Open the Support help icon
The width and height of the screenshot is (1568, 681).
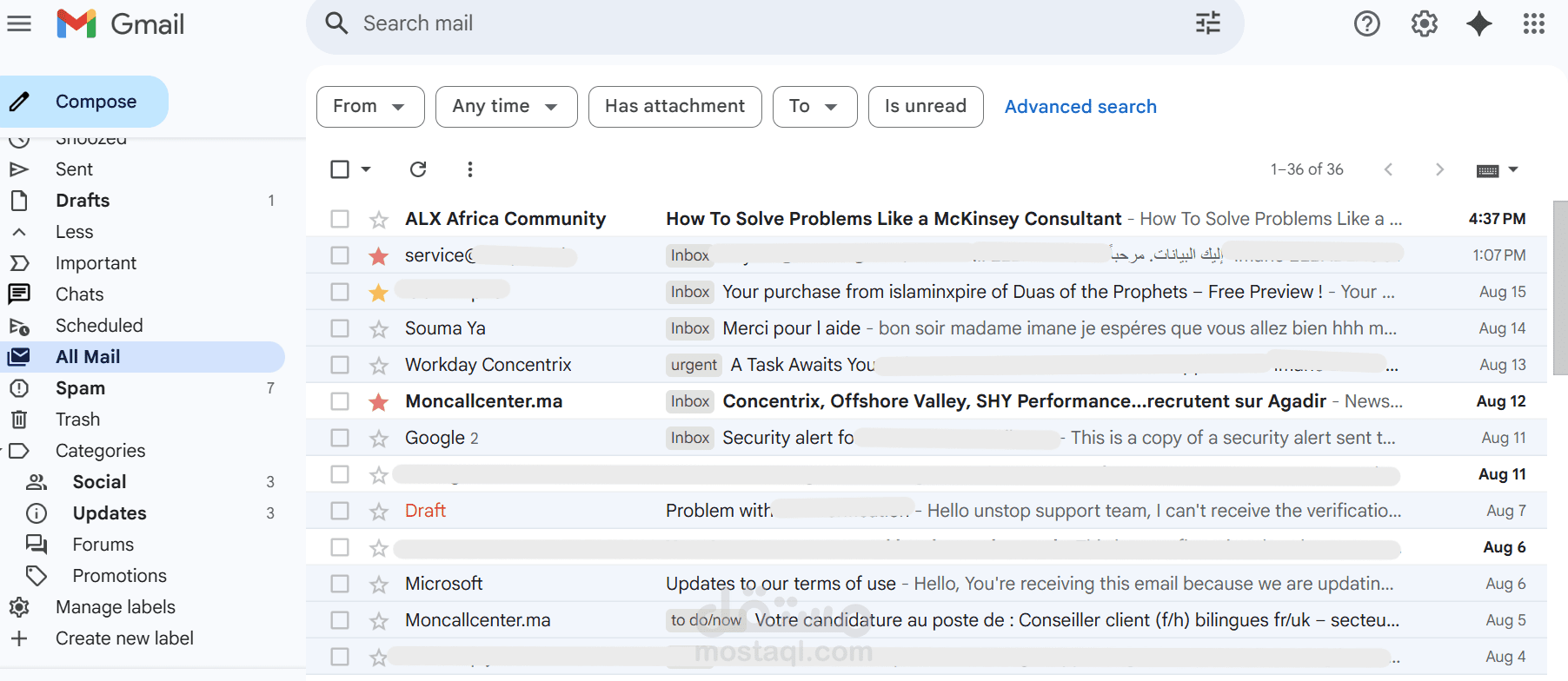(1367, 23)
